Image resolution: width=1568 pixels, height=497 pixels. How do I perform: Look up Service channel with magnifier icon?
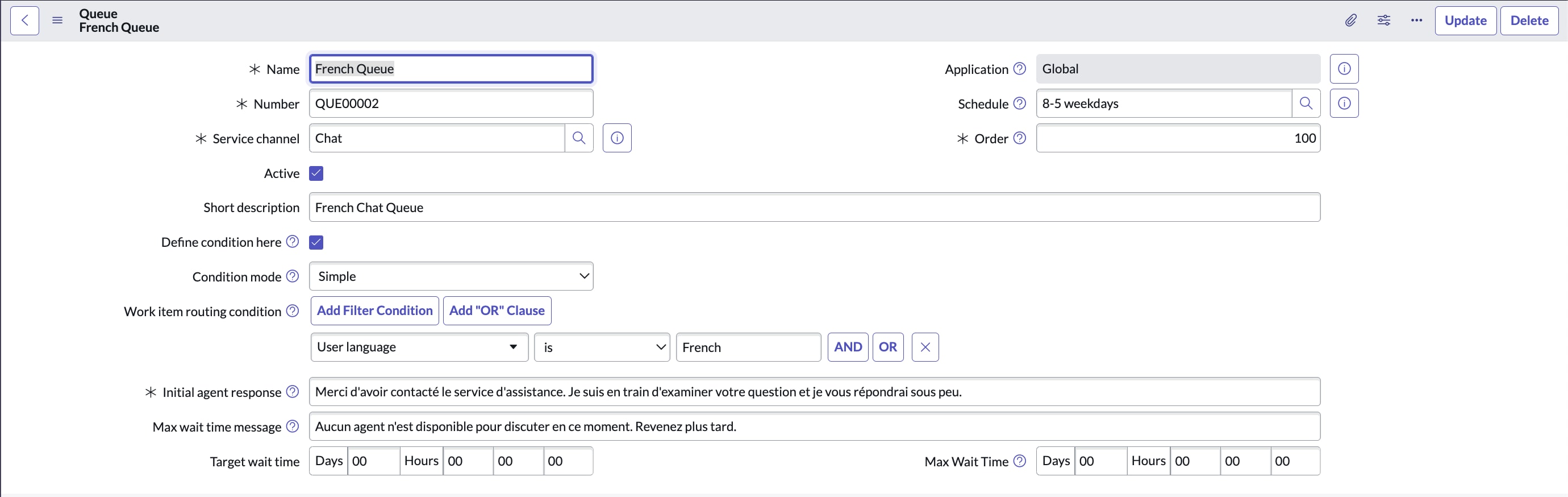[579, 138]
